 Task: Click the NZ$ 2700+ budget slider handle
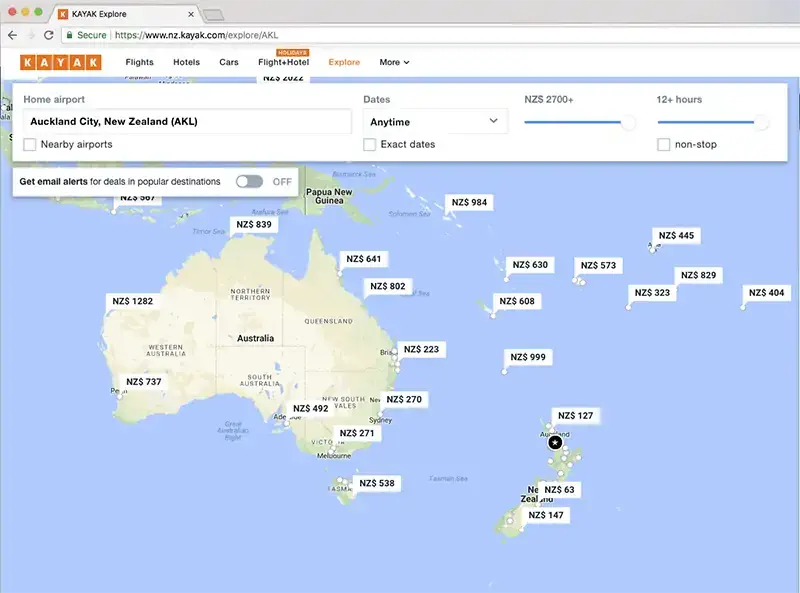point(628,123)
